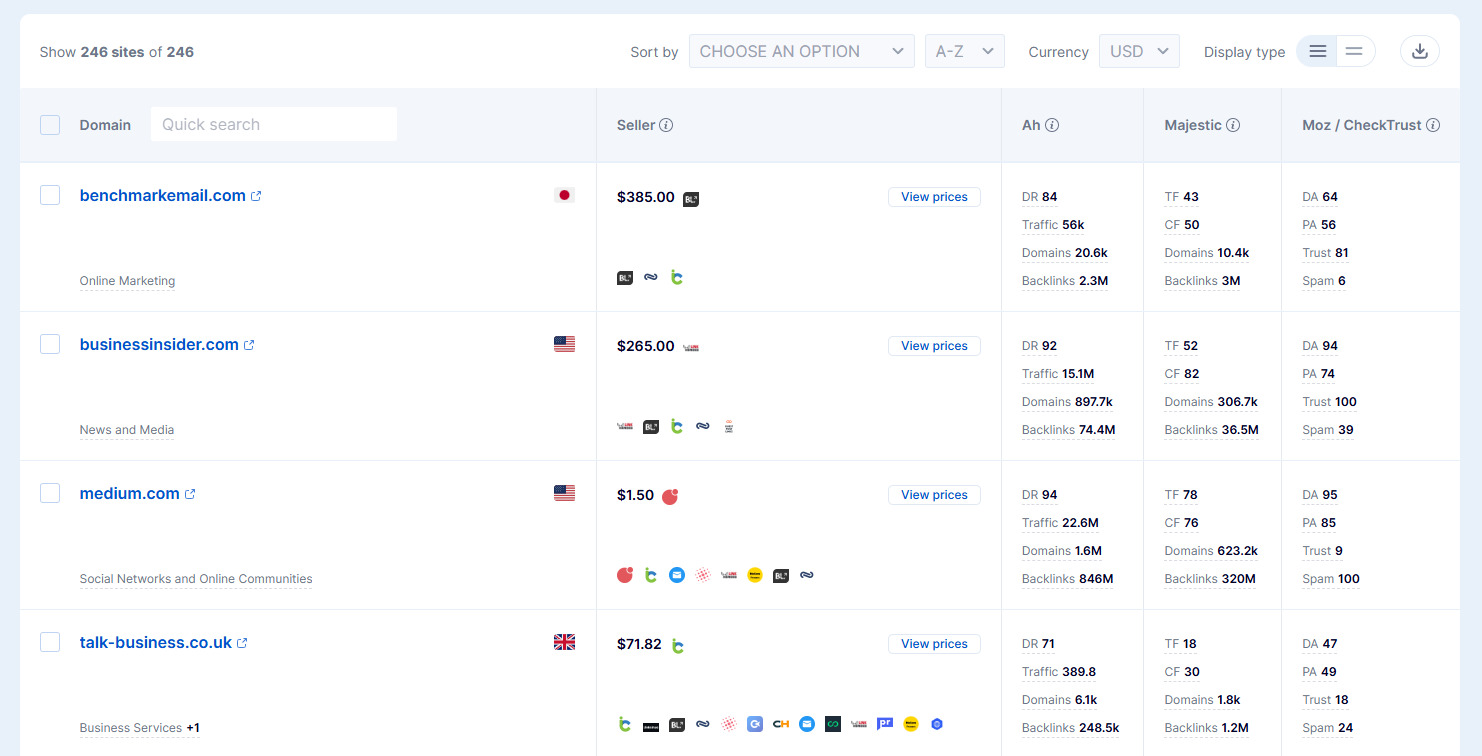Click 'Traffic 15.1M' metric for businessinsider.com
Screen dimensions: 1482x756
[x=1058, y=374]
